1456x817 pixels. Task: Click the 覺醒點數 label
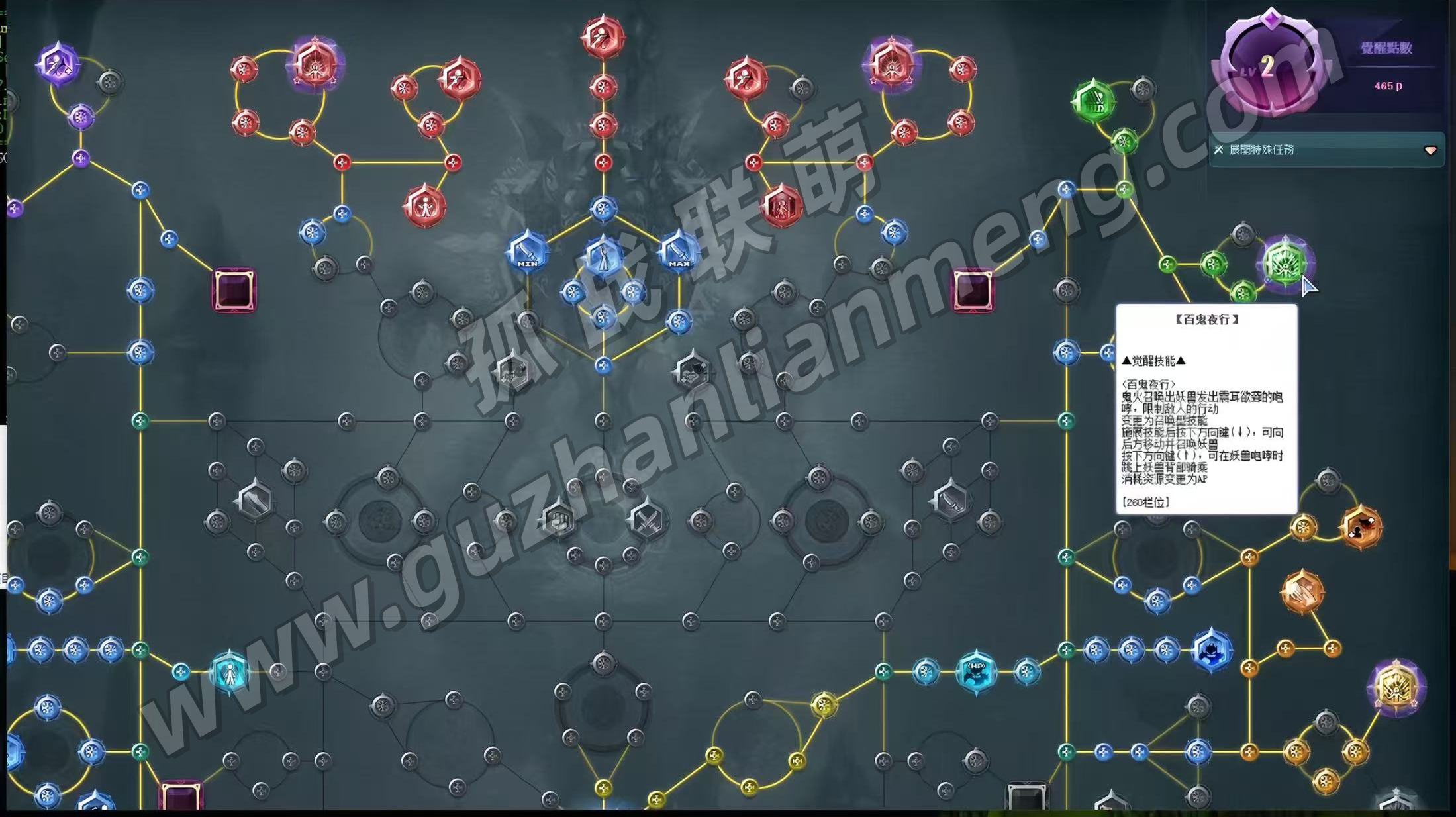coord(1386,48)
